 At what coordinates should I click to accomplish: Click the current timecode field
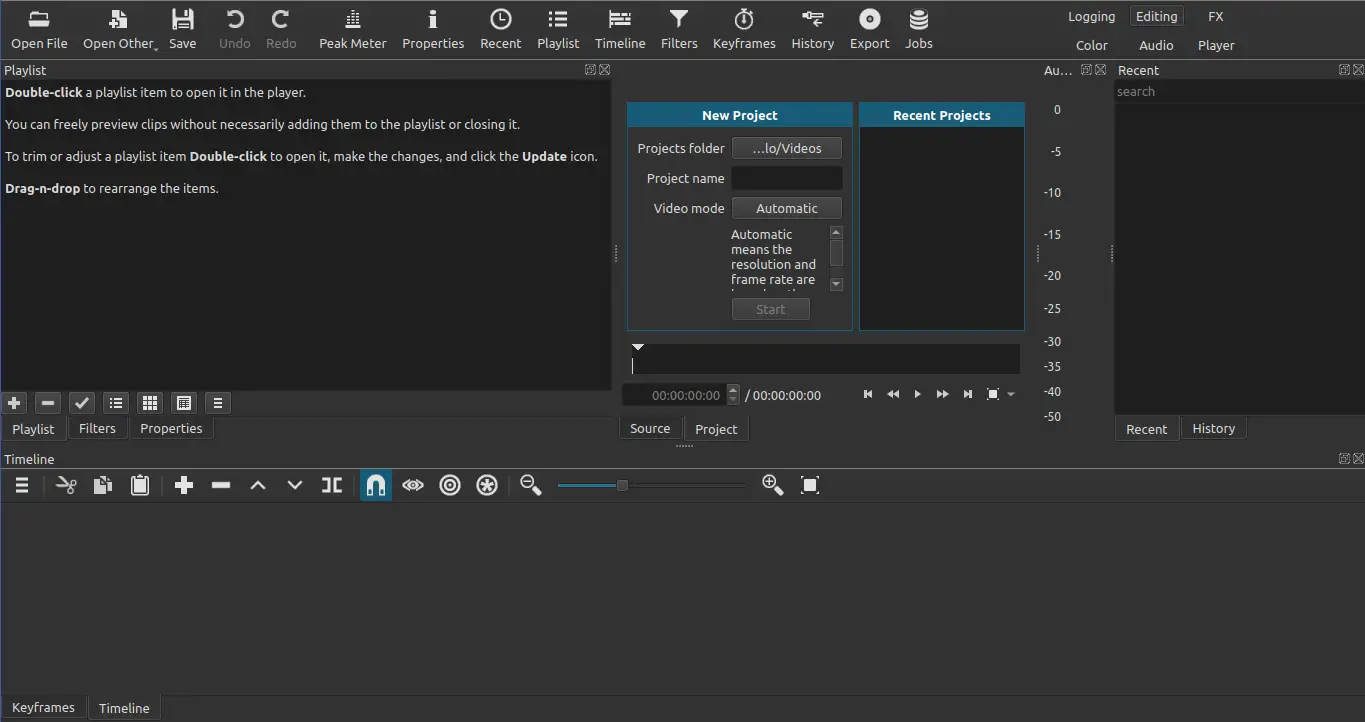coord(676,395)
